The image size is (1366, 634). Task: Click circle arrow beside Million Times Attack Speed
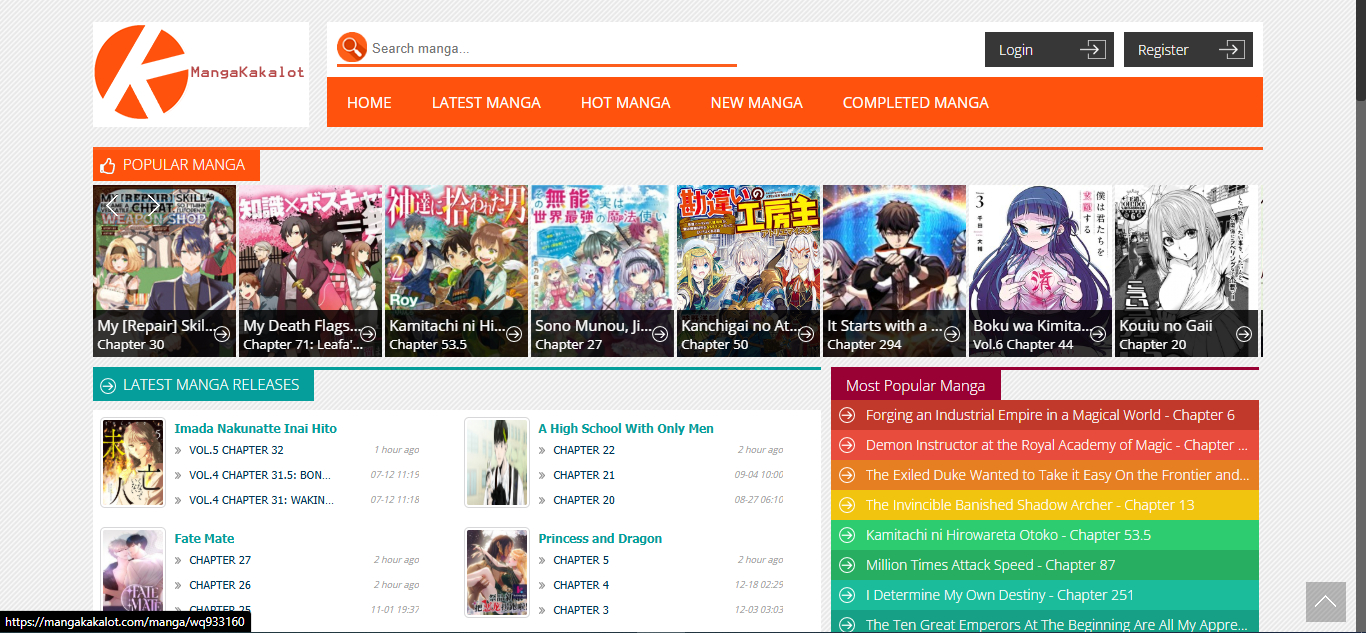pyautogui.click(x=847, y=565)
